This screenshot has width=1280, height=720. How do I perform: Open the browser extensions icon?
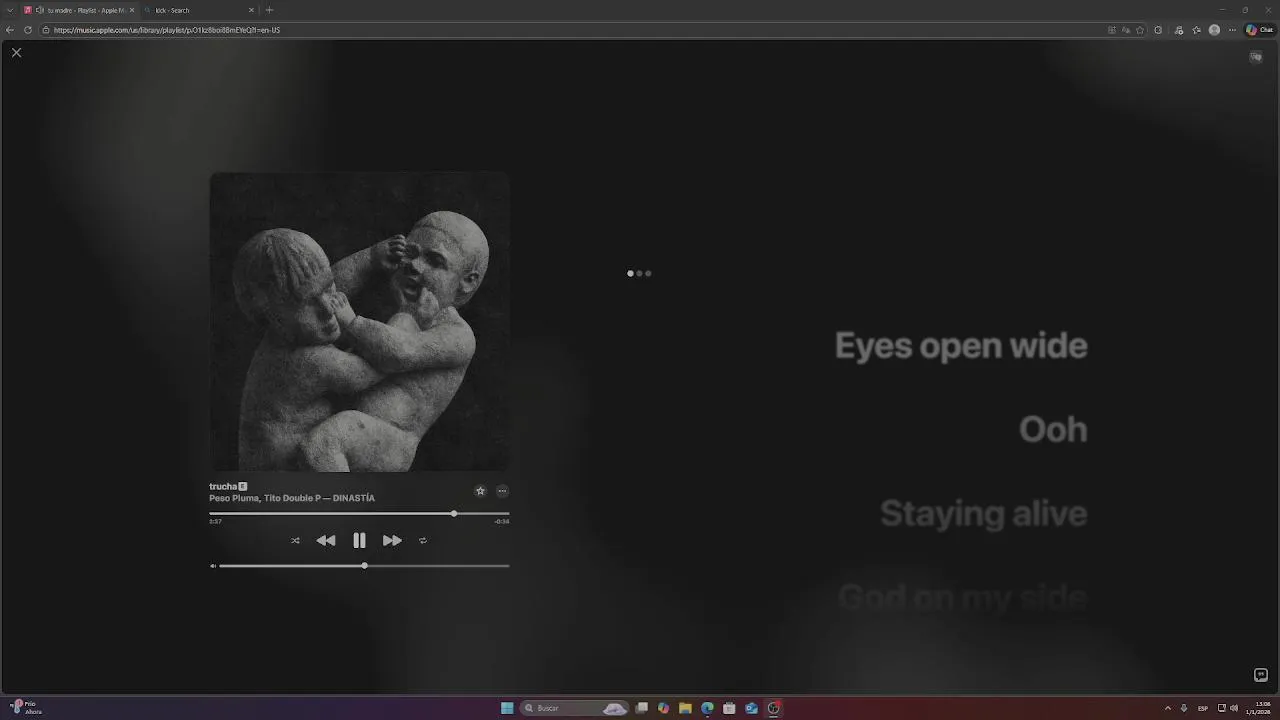[1158, 30]
